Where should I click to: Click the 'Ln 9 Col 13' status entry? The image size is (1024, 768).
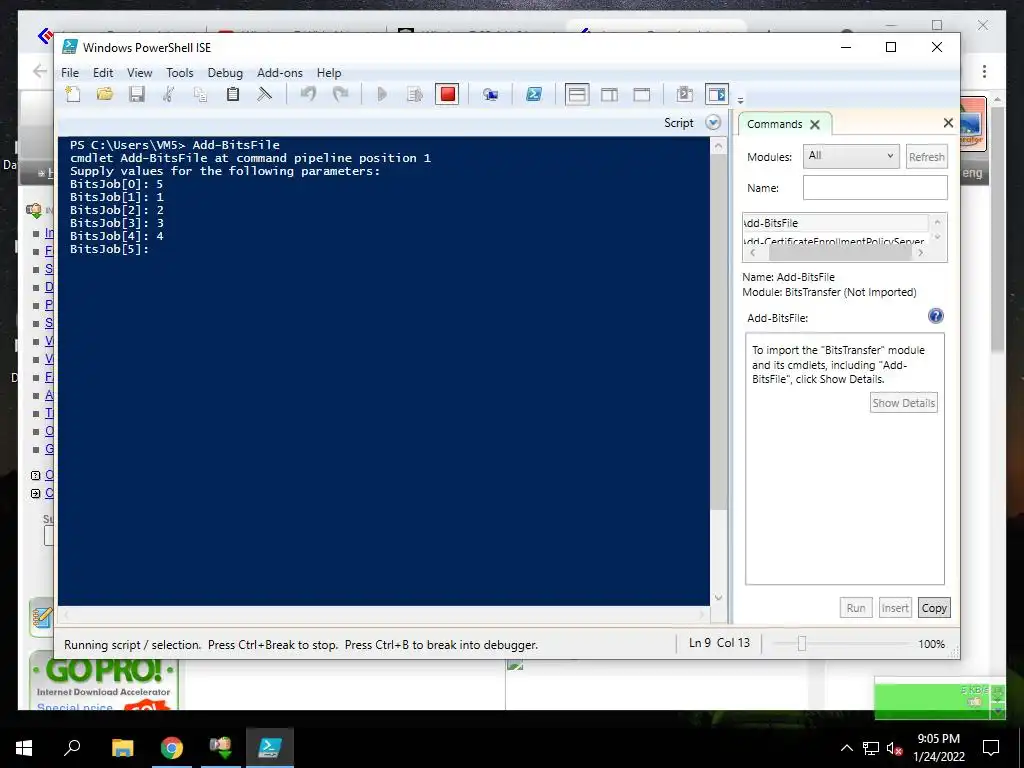pos(719,643)
